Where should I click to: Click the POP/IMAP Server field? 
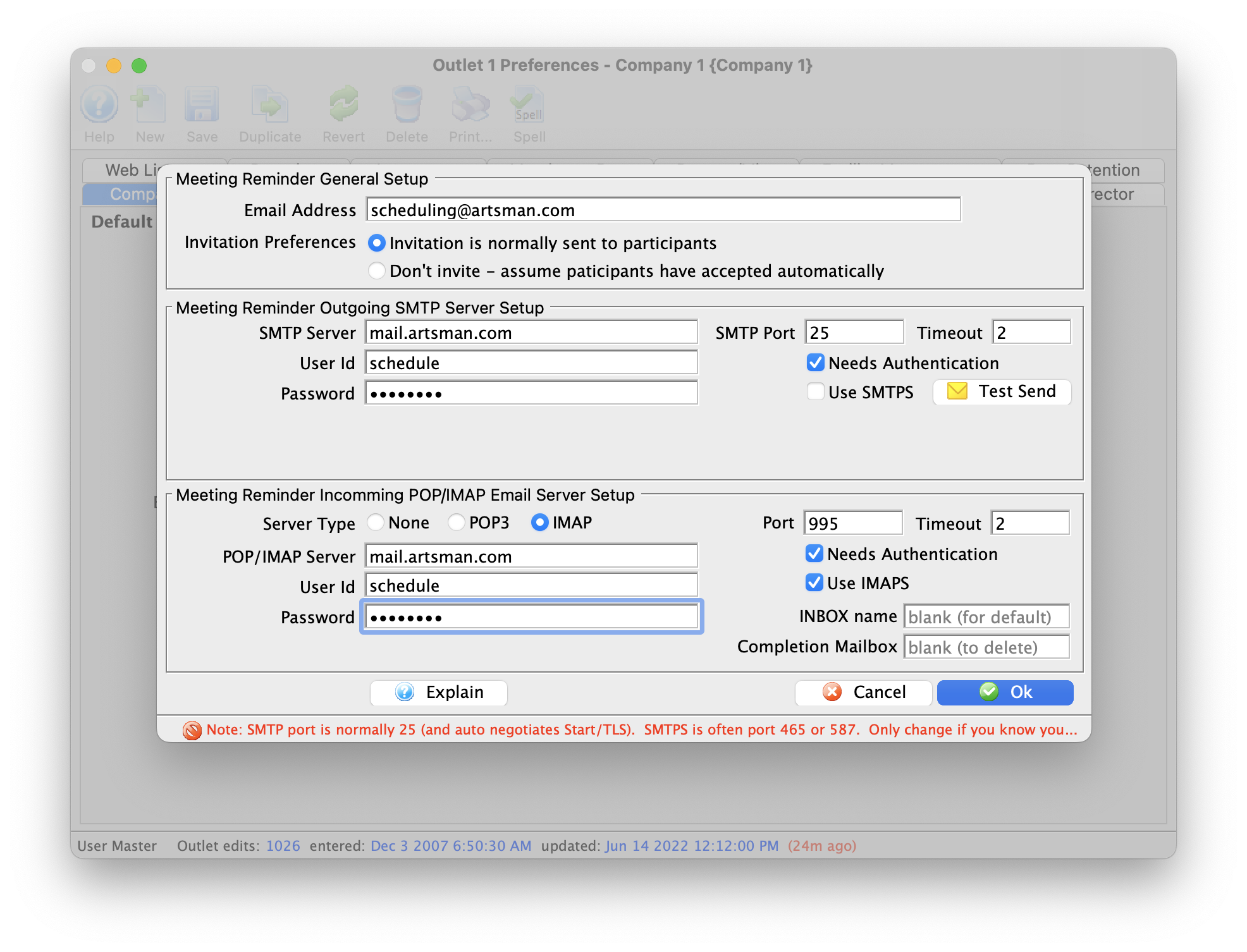(531, 556)
